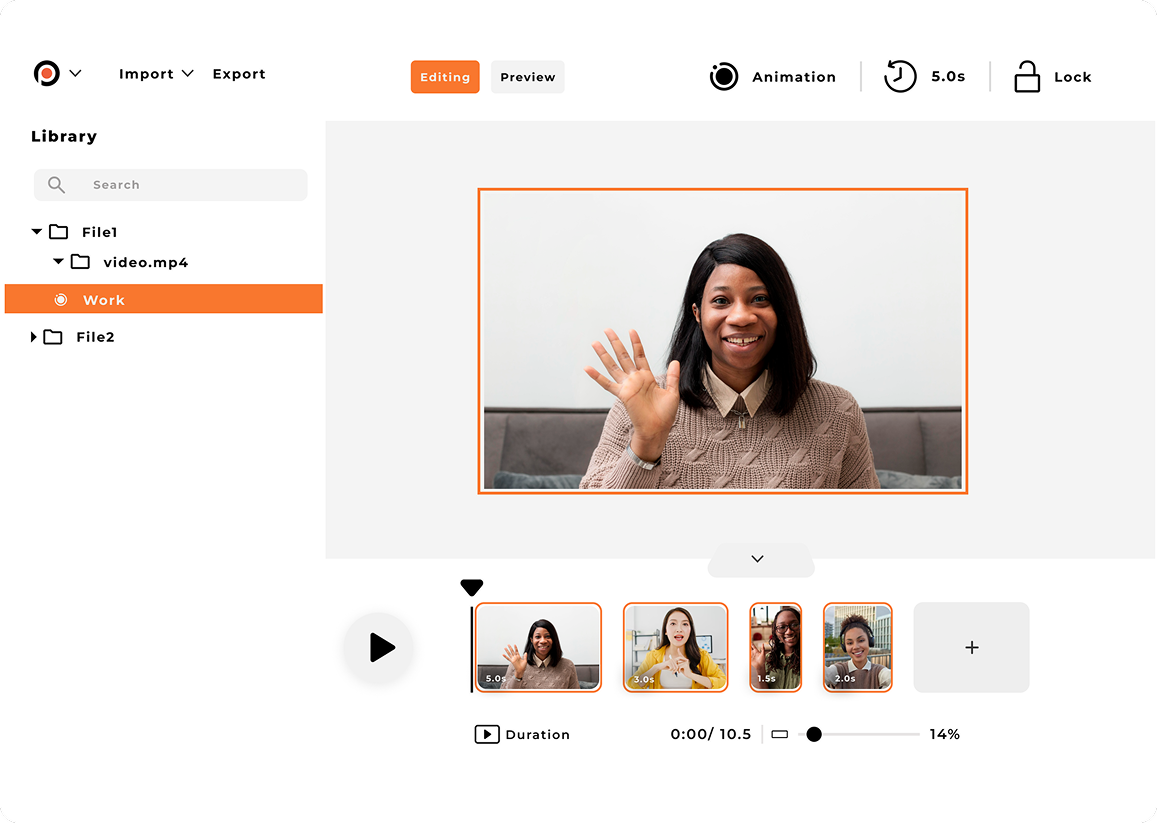Click the orange record app logo
This screenshot has height=823, width=1157.
(x=46, y=73)
